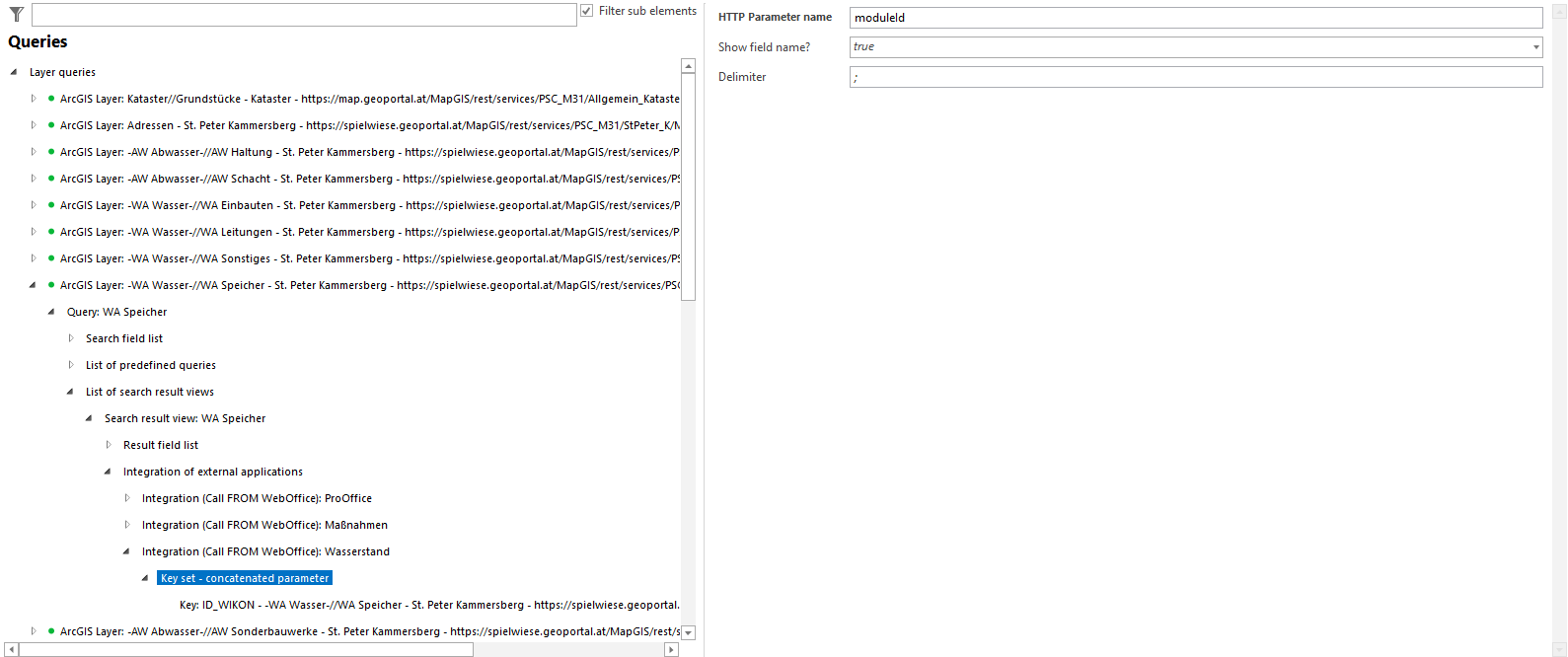Expand the WA Einbauten layer node
The image size is (1568, 657).
[34, 205]
